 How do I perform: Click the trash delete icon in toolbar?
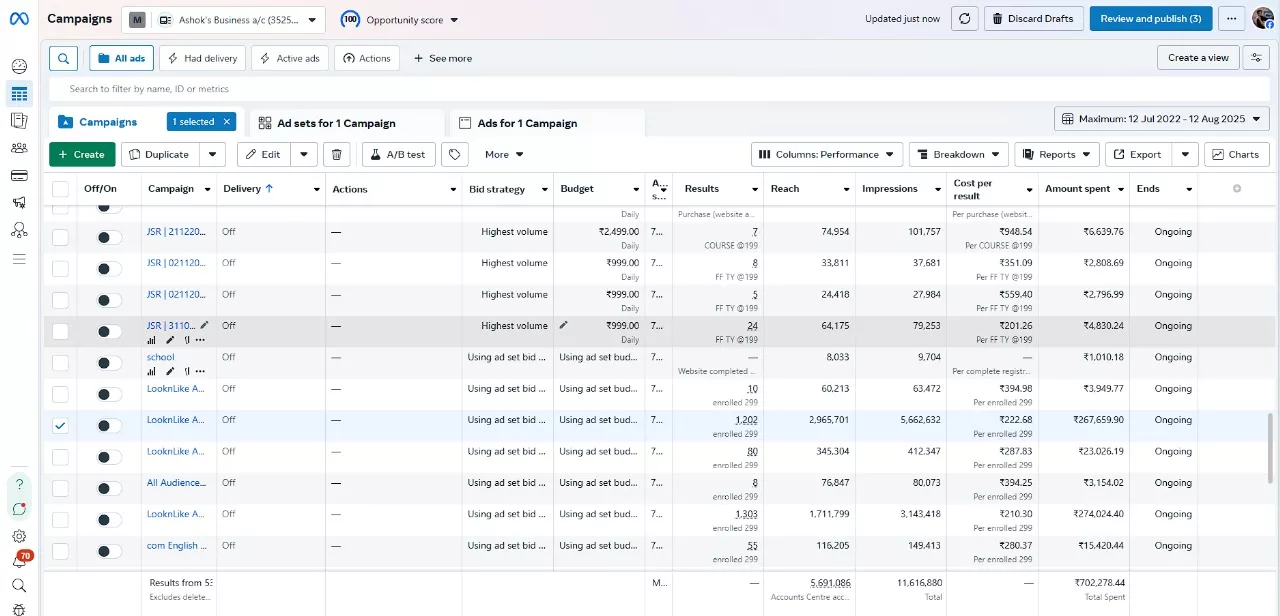tap(337, 155)
